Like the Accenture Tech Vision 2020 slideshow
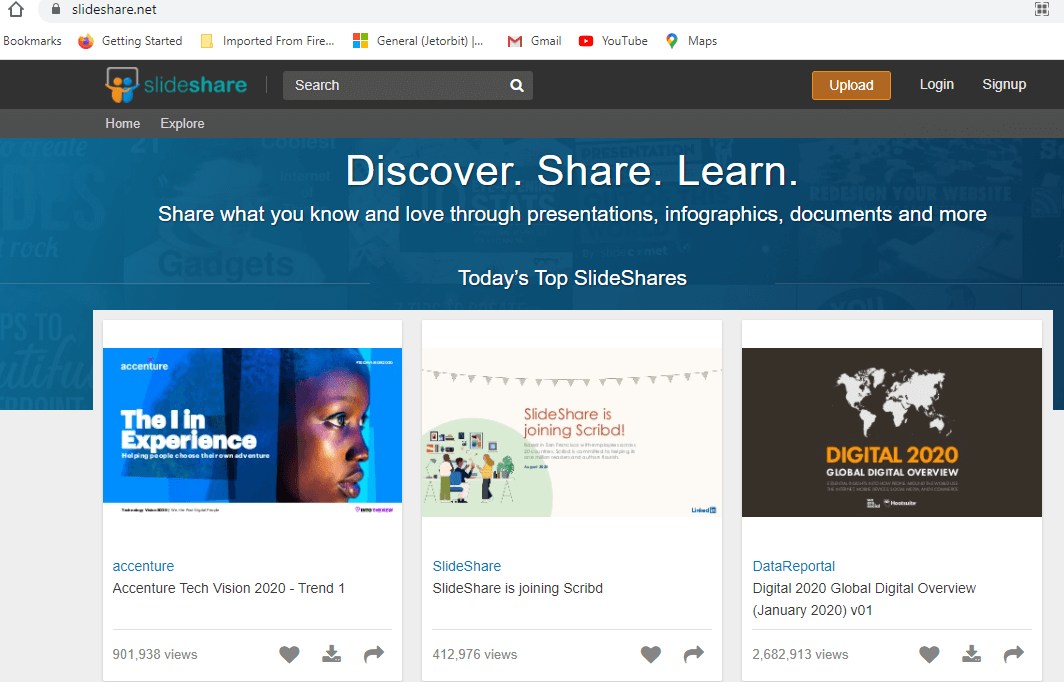This screenshot has height=682, width=1064. point(289,654)
